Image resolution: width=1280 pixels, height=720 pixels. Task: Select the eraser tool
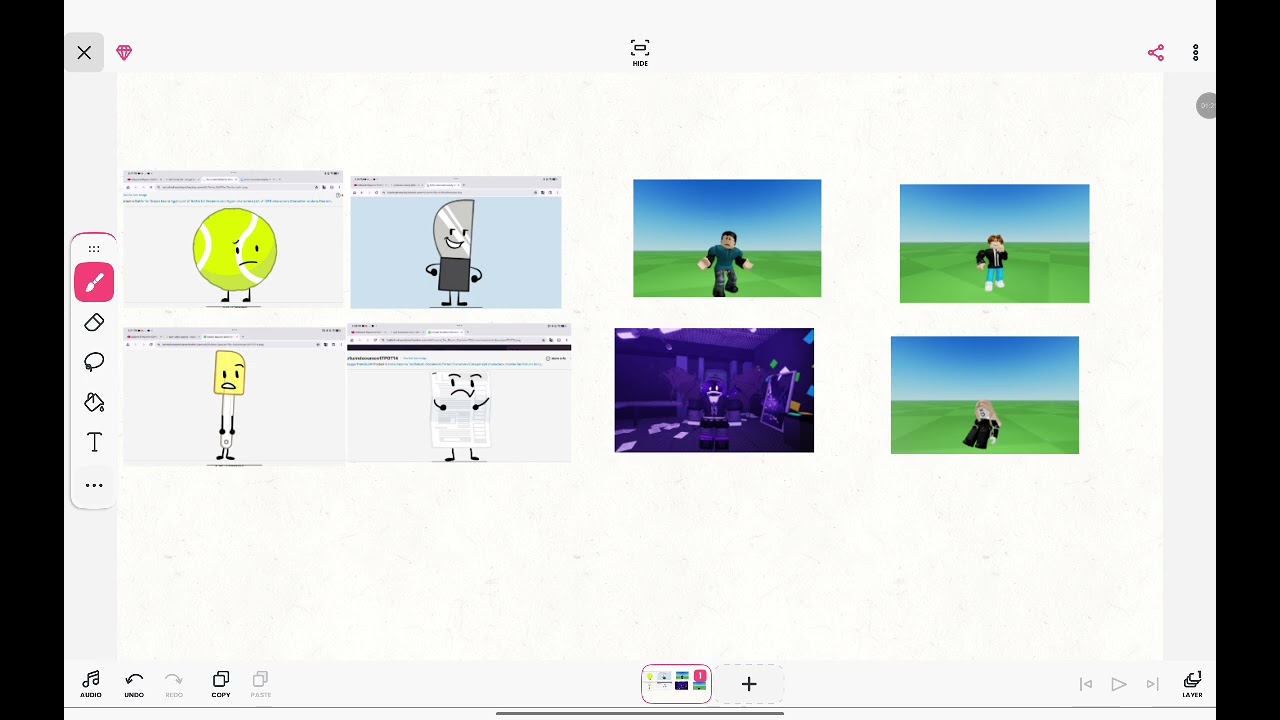click(94, 322)
